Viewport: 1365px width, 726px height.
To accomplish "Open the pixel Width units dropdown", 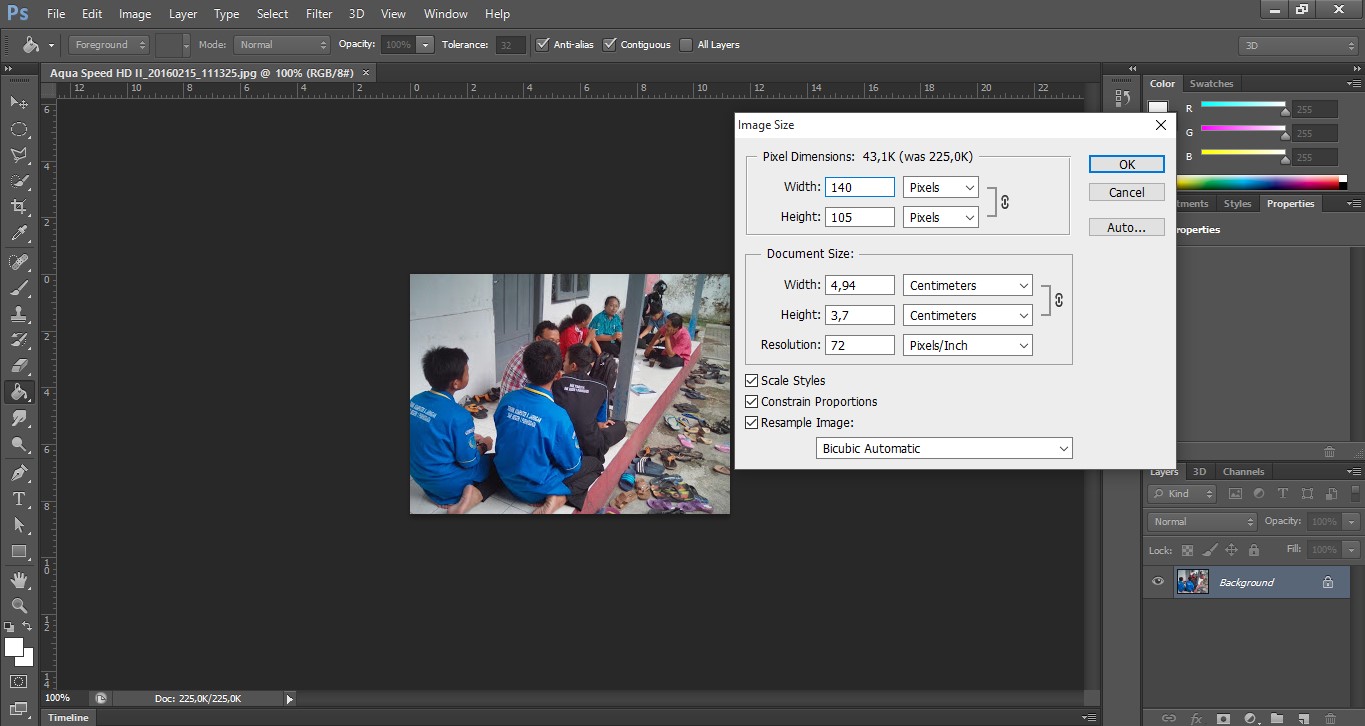I will (940, 187).
